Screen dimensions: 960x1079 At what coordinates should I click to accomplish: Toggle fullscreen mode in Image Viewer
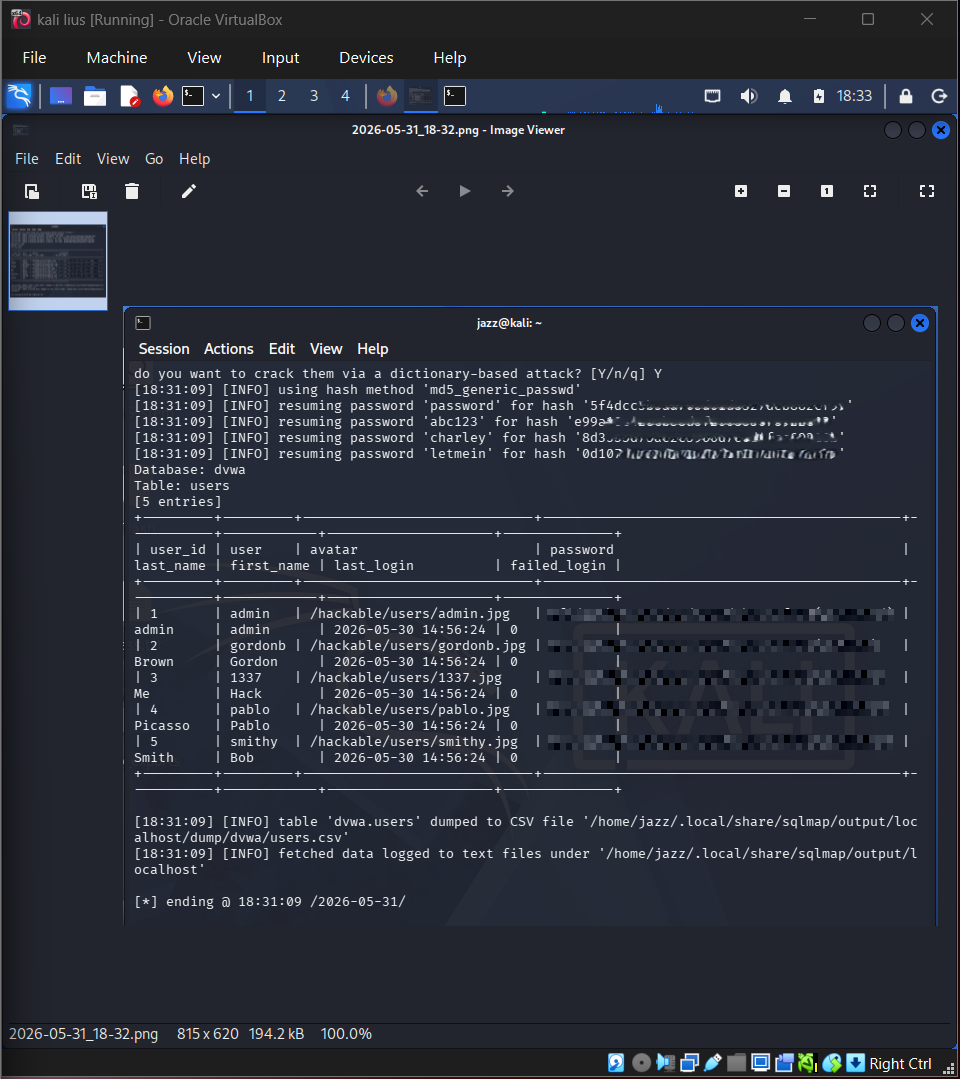[927, 191]
